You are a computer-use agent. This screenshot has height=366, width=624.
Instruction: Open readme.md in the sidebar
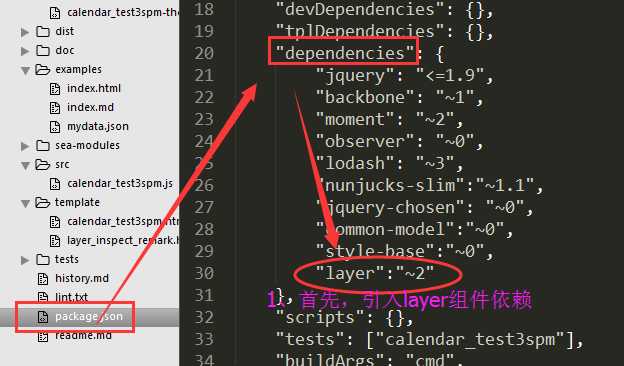tap(83, 335)
